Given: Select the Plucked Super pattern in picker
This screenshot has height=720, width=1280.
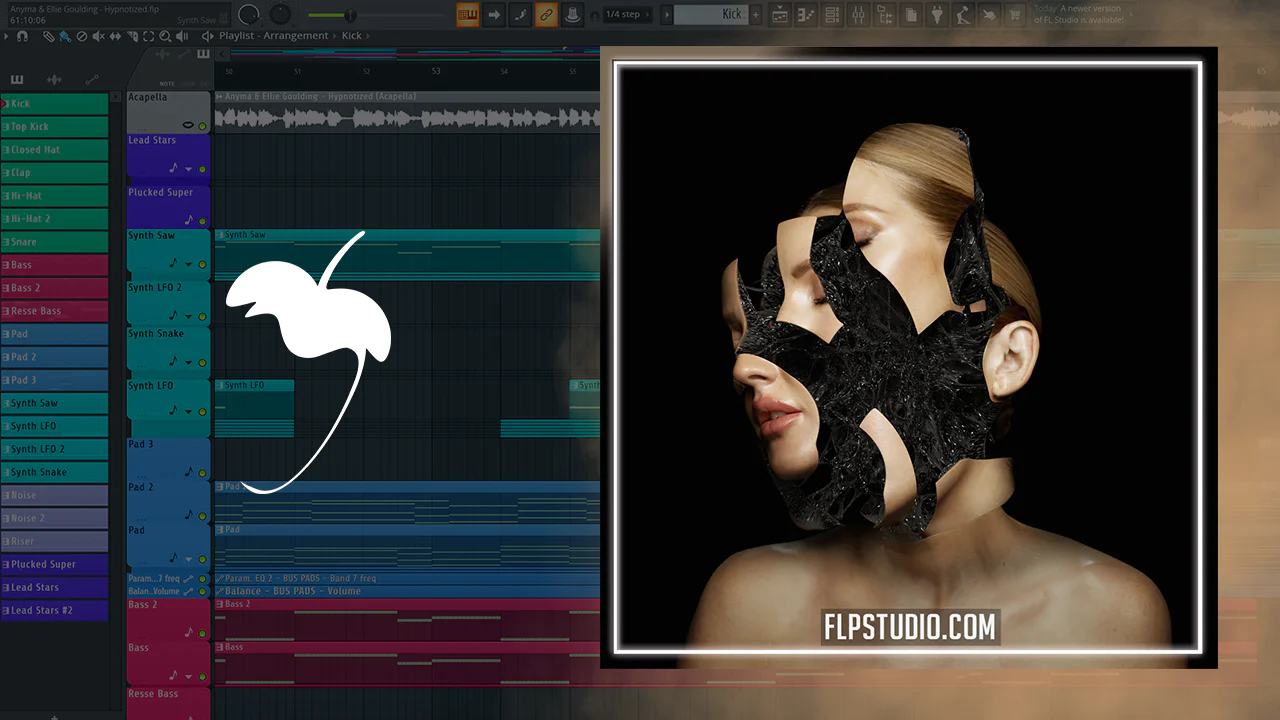Looking at the screenshot, I should pos(54,564).
